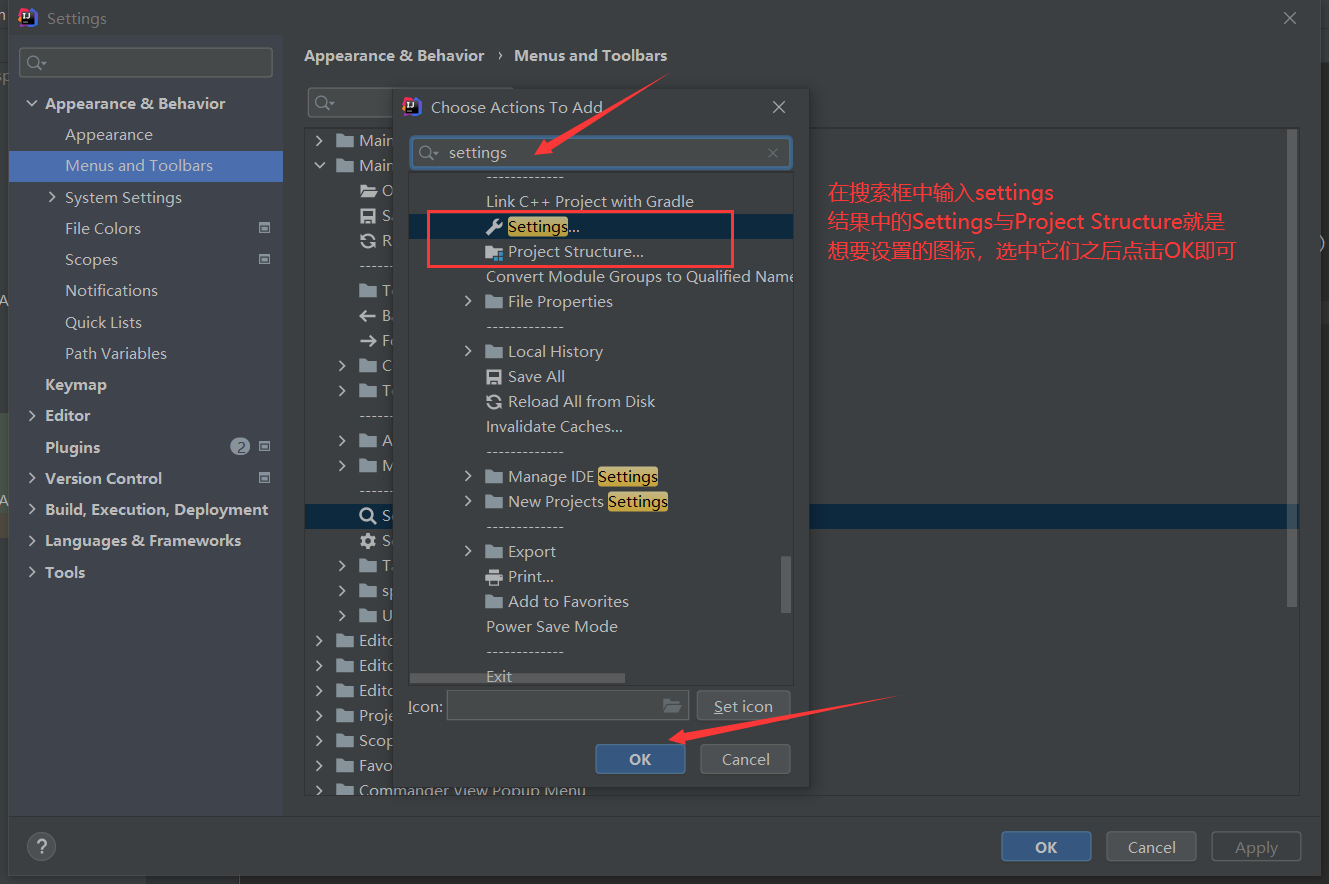The image size is (1329, 884).
Task: Select the magnifier icon row in the background menu tree
Action: coord(368,516)
